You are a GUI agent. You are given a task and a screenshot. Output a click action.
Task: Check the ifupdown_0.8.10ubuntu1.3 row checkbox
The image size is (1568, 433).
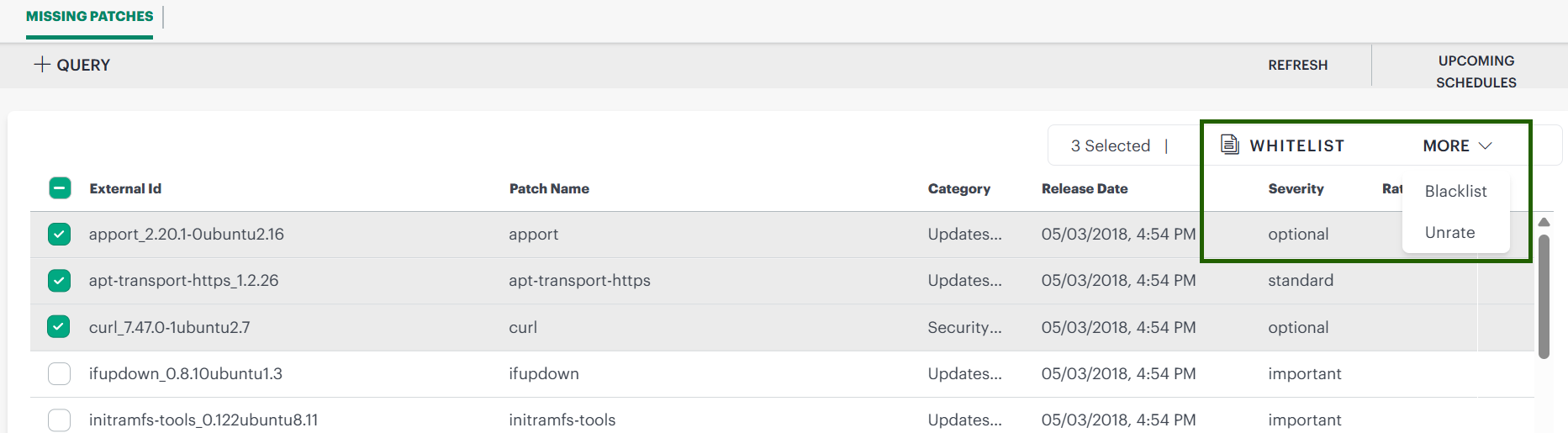pyautogui.click(x=59, y=373)
